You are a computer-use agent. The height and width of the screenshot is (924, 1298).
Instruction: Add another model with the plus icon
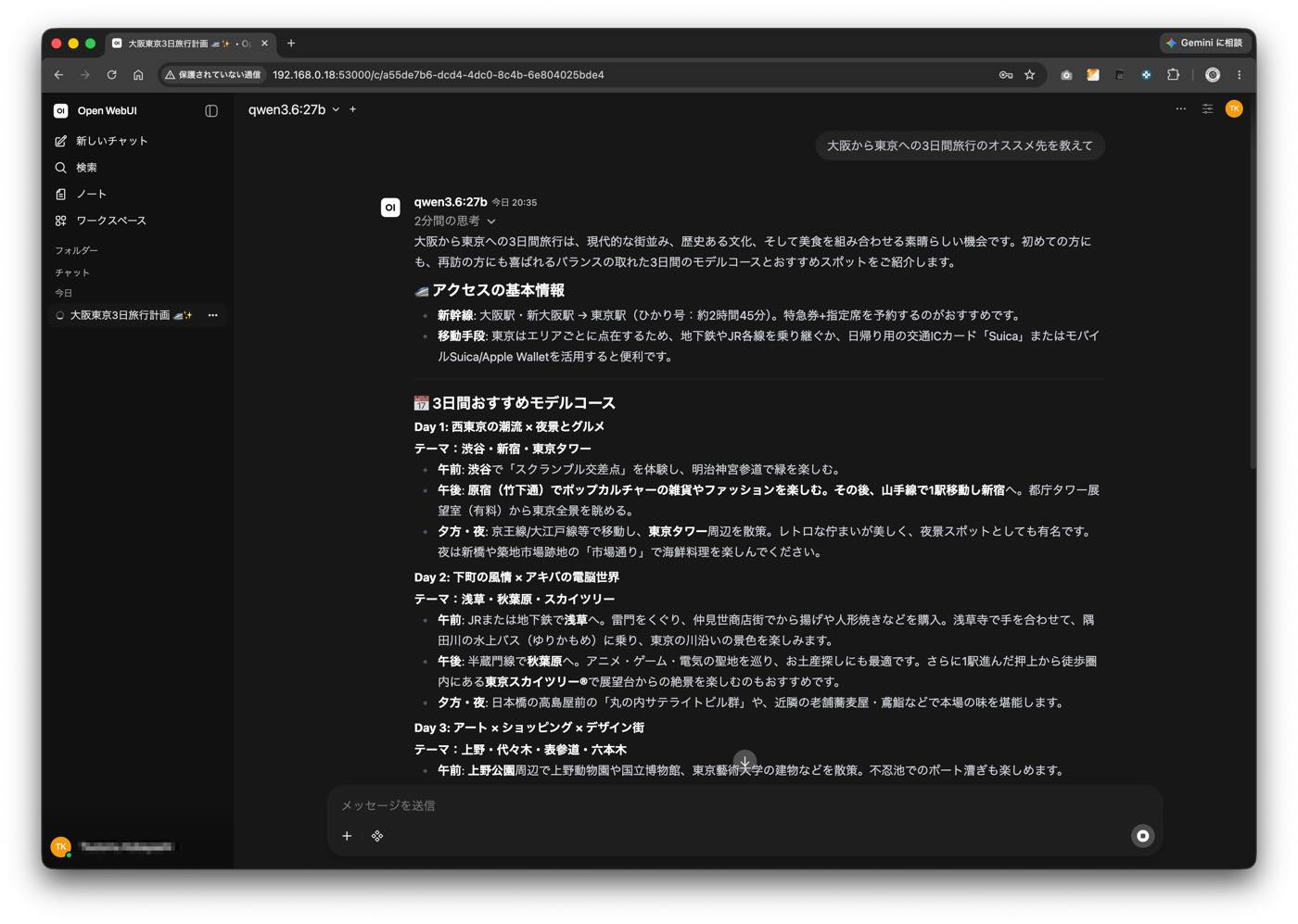coord(353,110)
